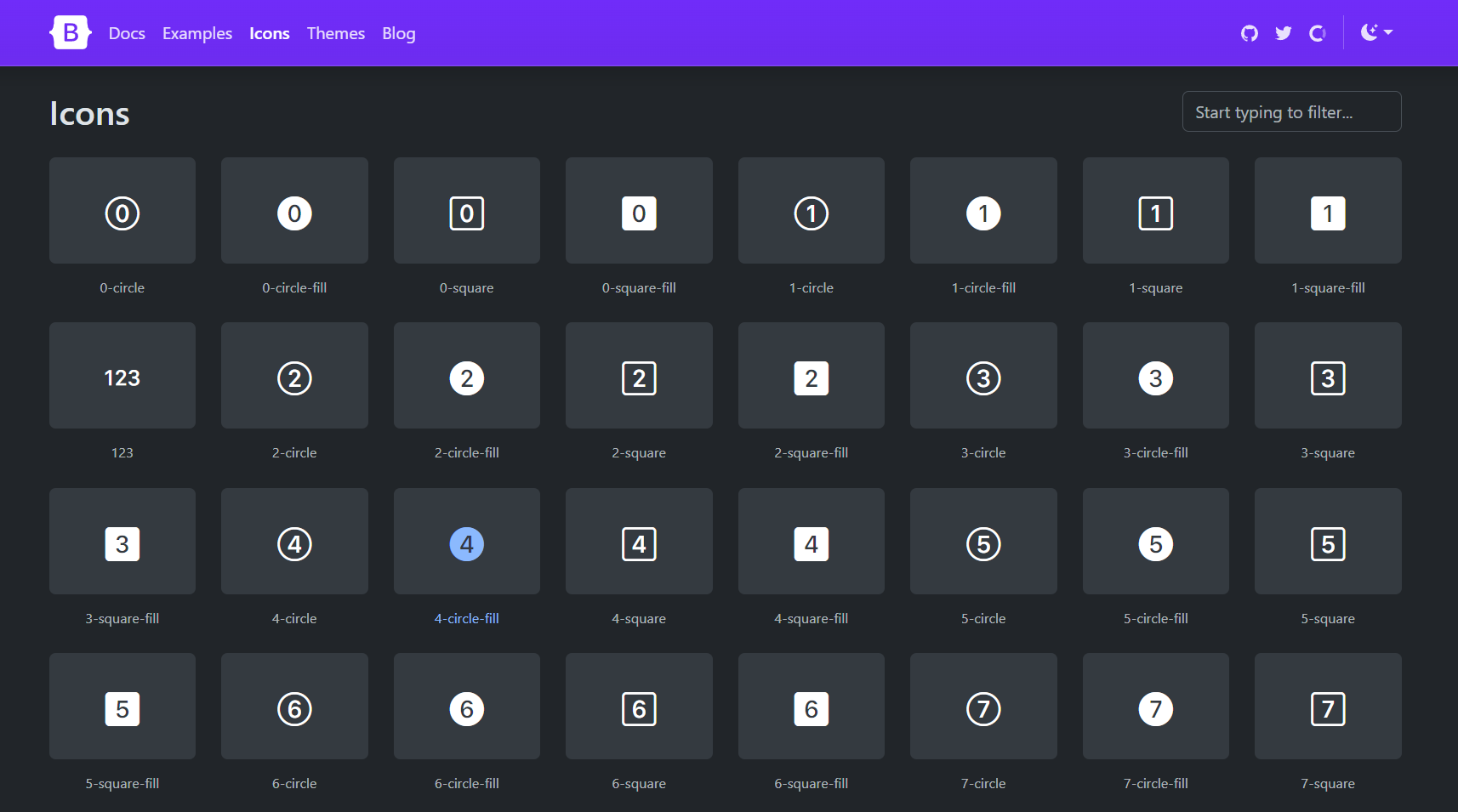Select the 123 icon tile

[122, 375]
